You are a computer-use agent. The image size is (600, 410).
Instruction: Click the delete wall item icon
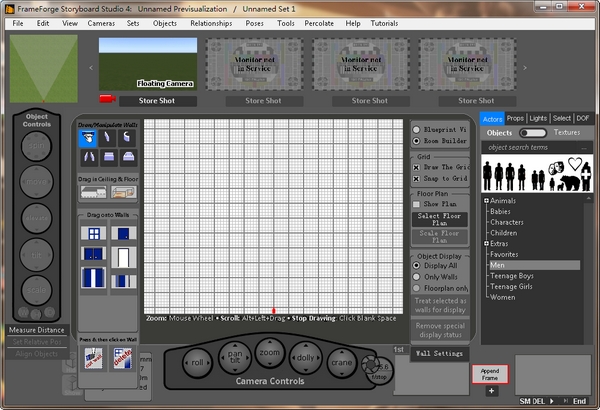tap(123, 358)
